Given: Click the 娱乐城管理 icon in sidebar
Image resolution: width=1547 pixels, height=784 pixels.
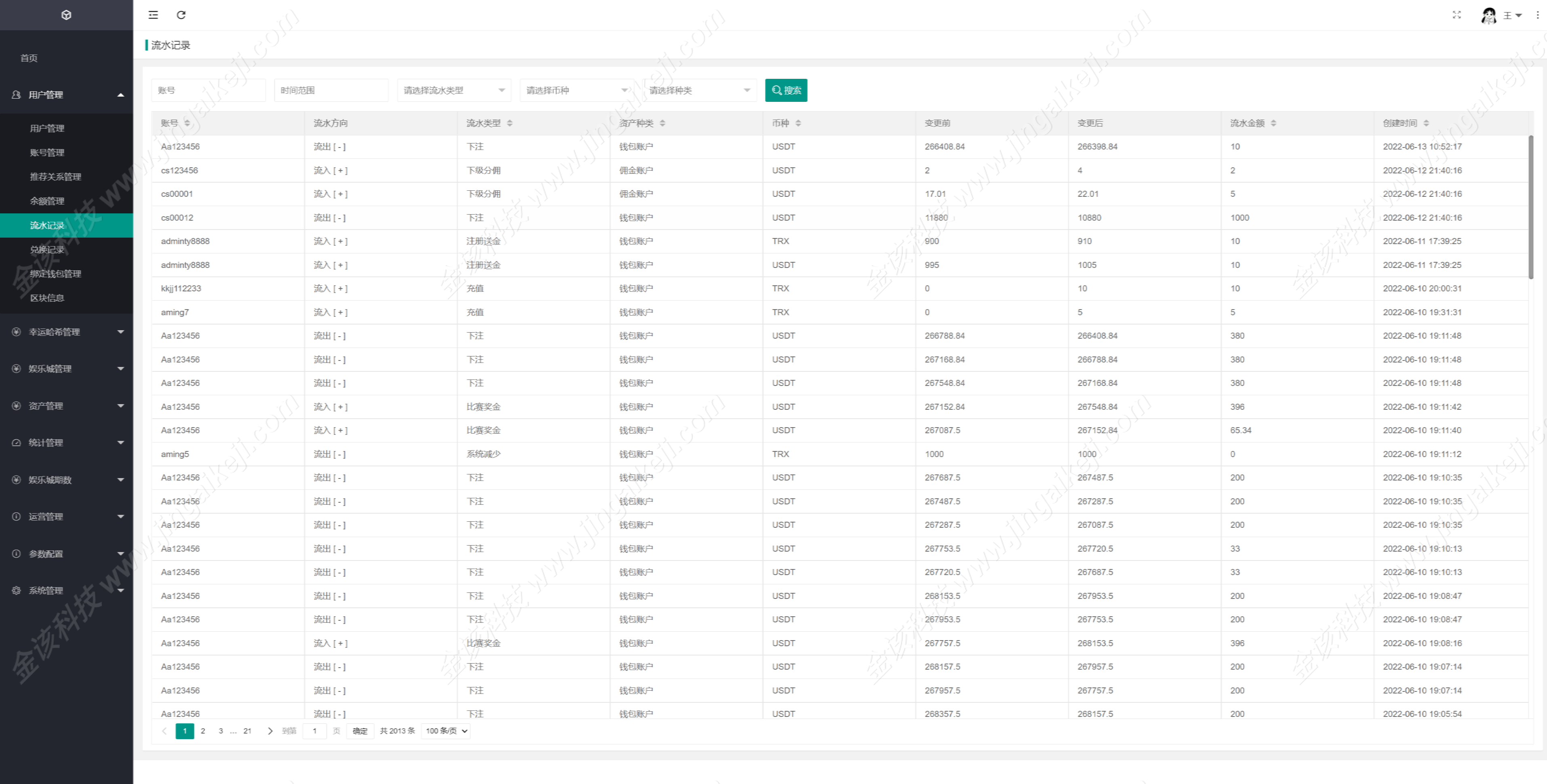Looking at the screenshot, I should 16,369.
